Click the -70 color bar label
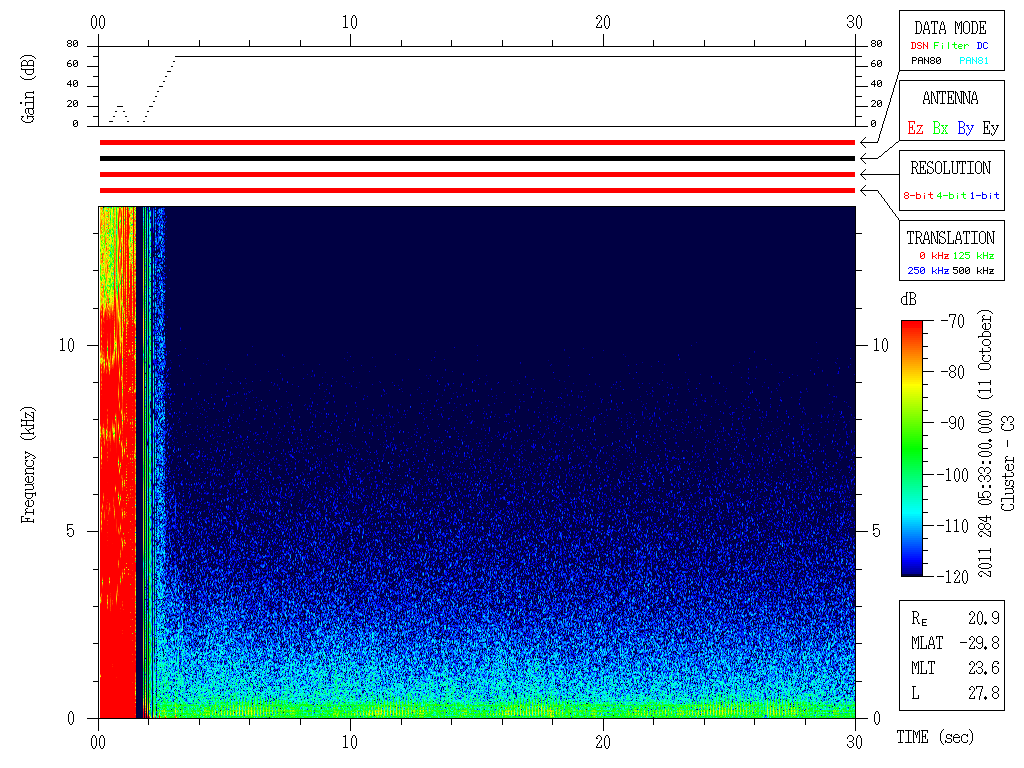Image resolution: width=1024 pixels, height=768 pixels. point(953,321)
